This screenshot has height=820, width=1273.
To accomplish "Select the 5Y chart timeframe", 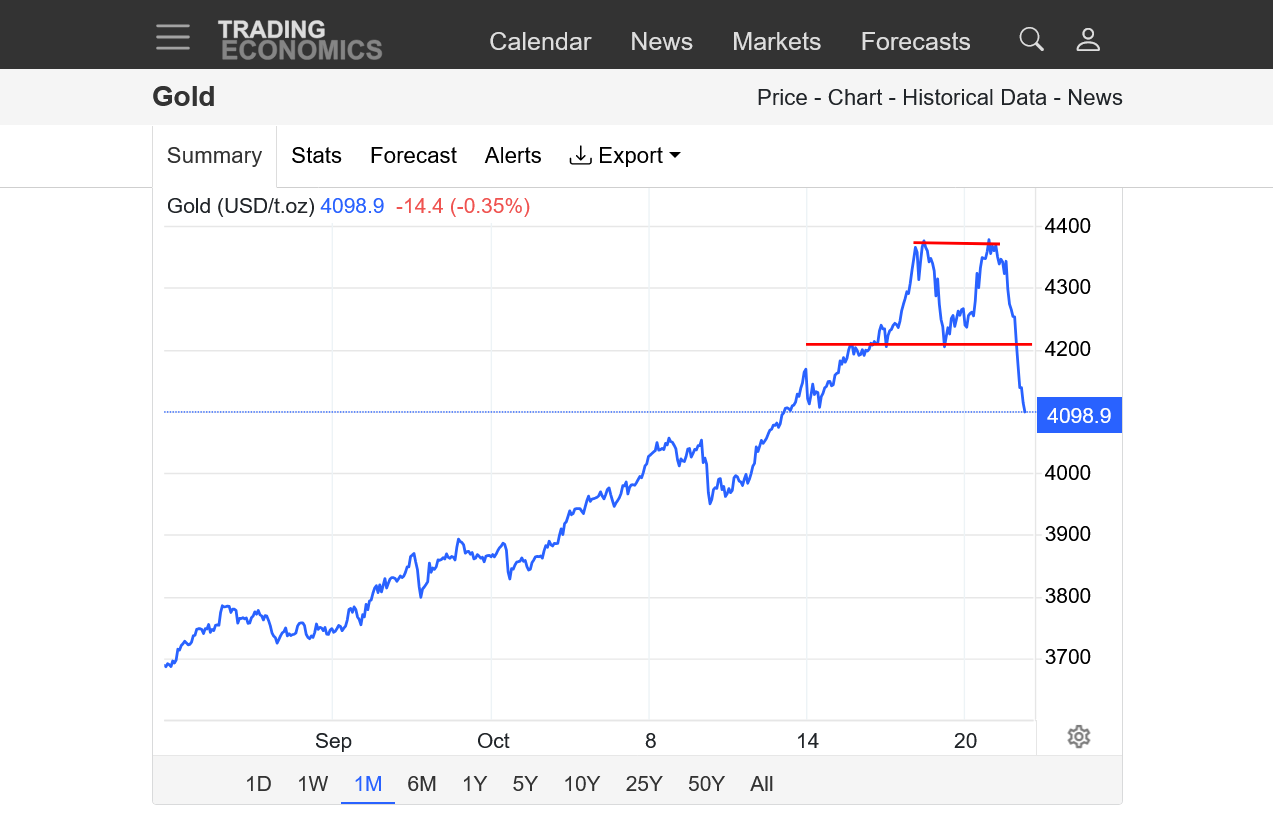I will tap(525, 784).
